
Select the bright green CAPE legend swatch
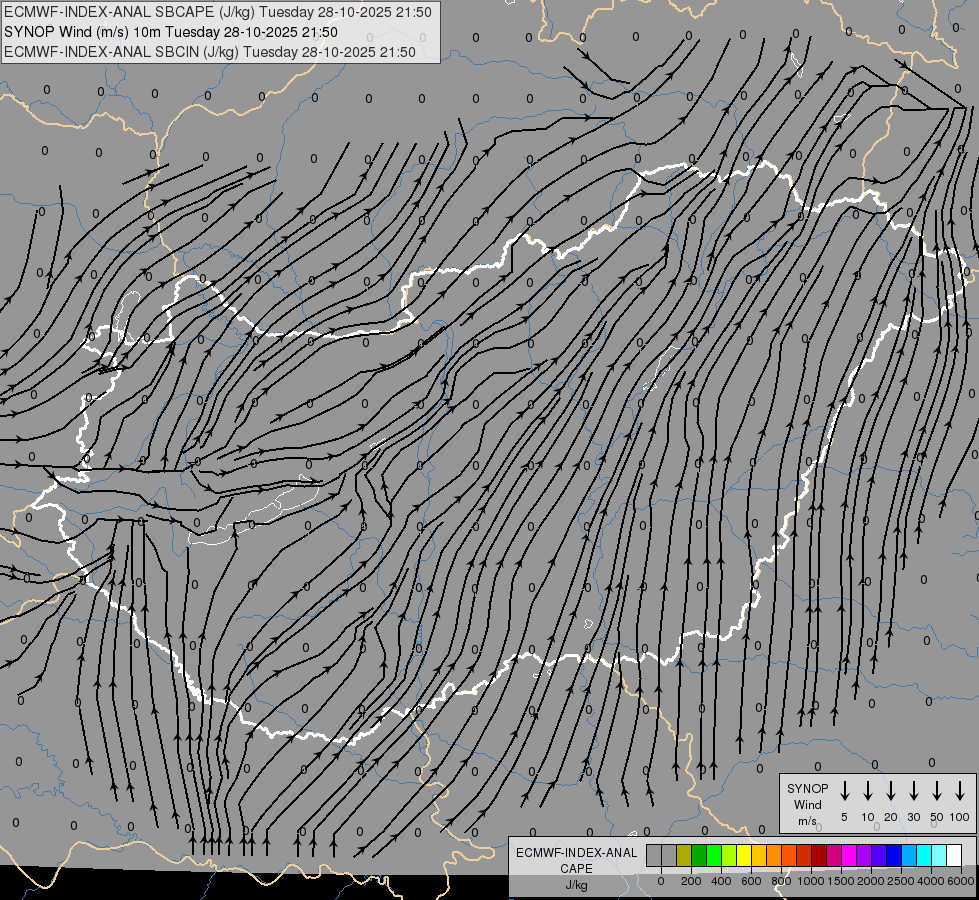714,855
